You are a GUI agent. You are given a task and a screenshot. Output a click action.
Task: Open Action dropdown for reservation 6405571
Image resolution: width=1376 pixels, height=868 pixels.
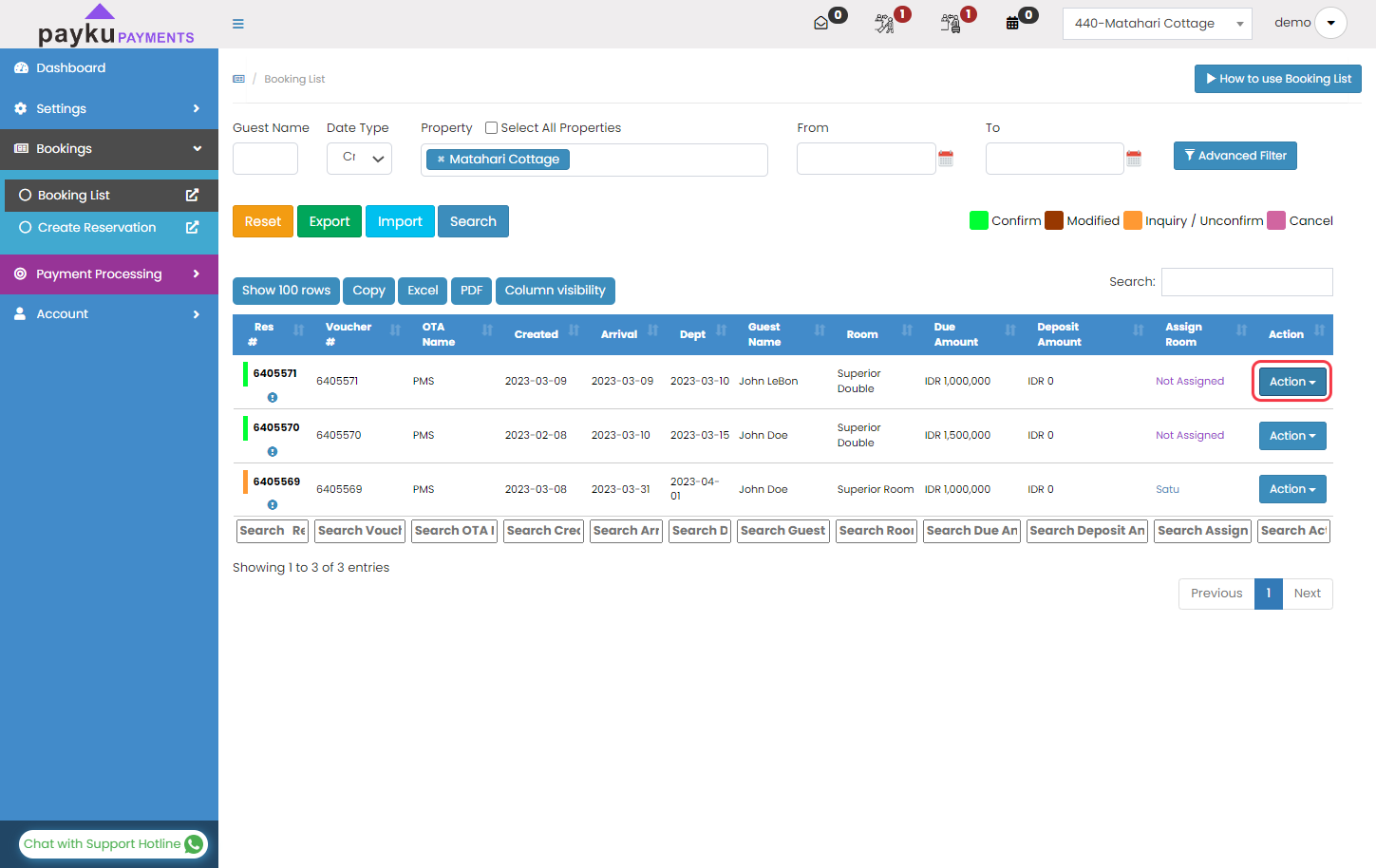[1292, 382]
